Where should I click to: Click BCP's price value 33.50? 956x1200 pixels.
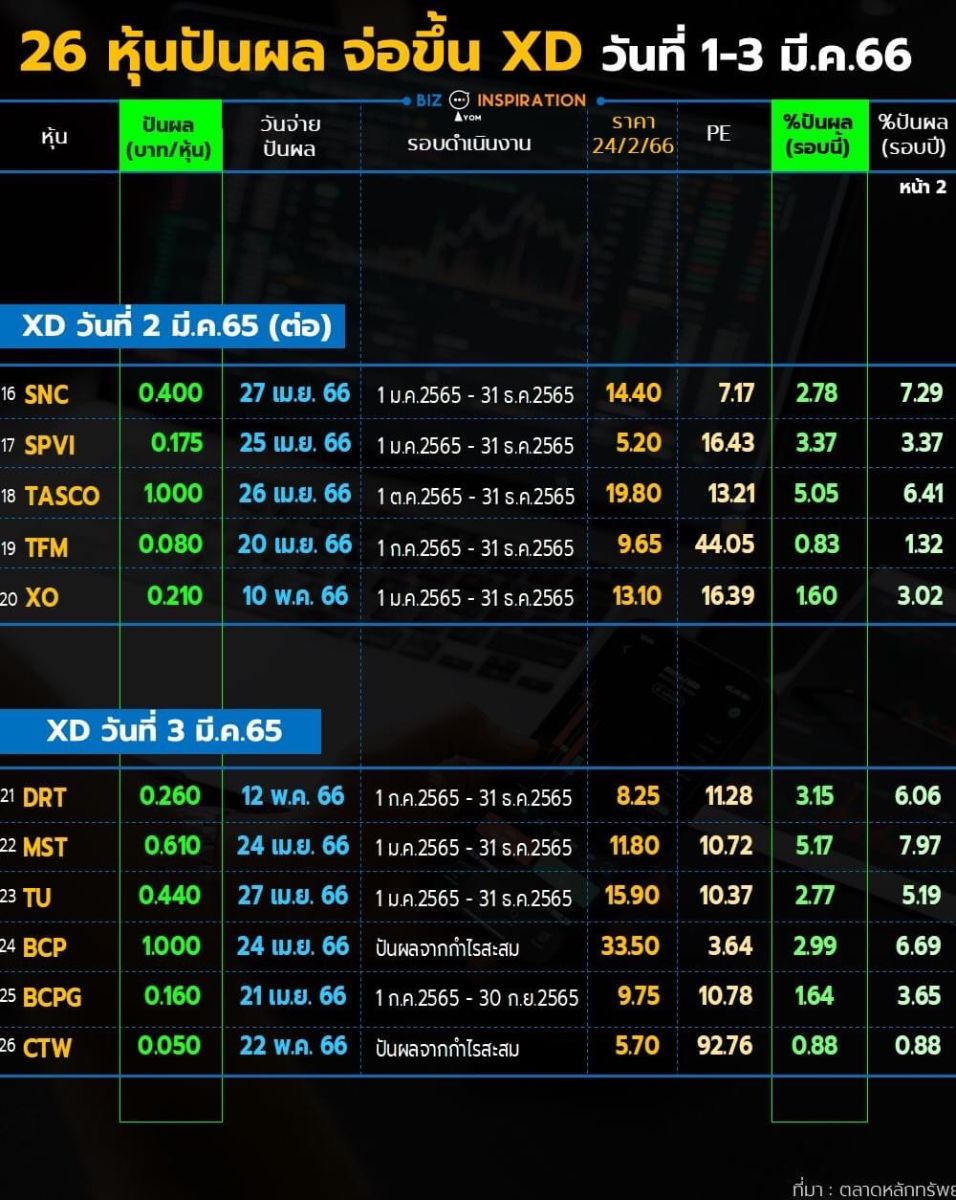[x=630, y=946]
